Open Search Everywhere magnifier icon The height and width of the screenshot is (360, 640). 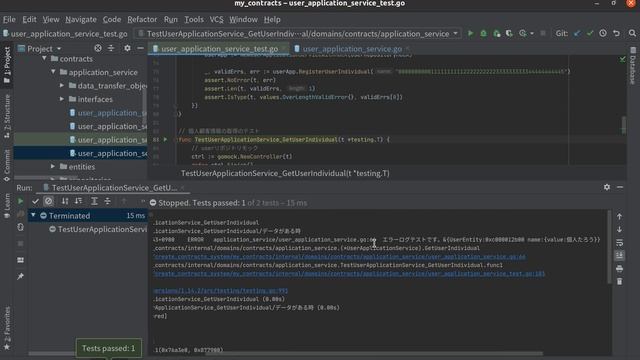(x=632, y=33)
